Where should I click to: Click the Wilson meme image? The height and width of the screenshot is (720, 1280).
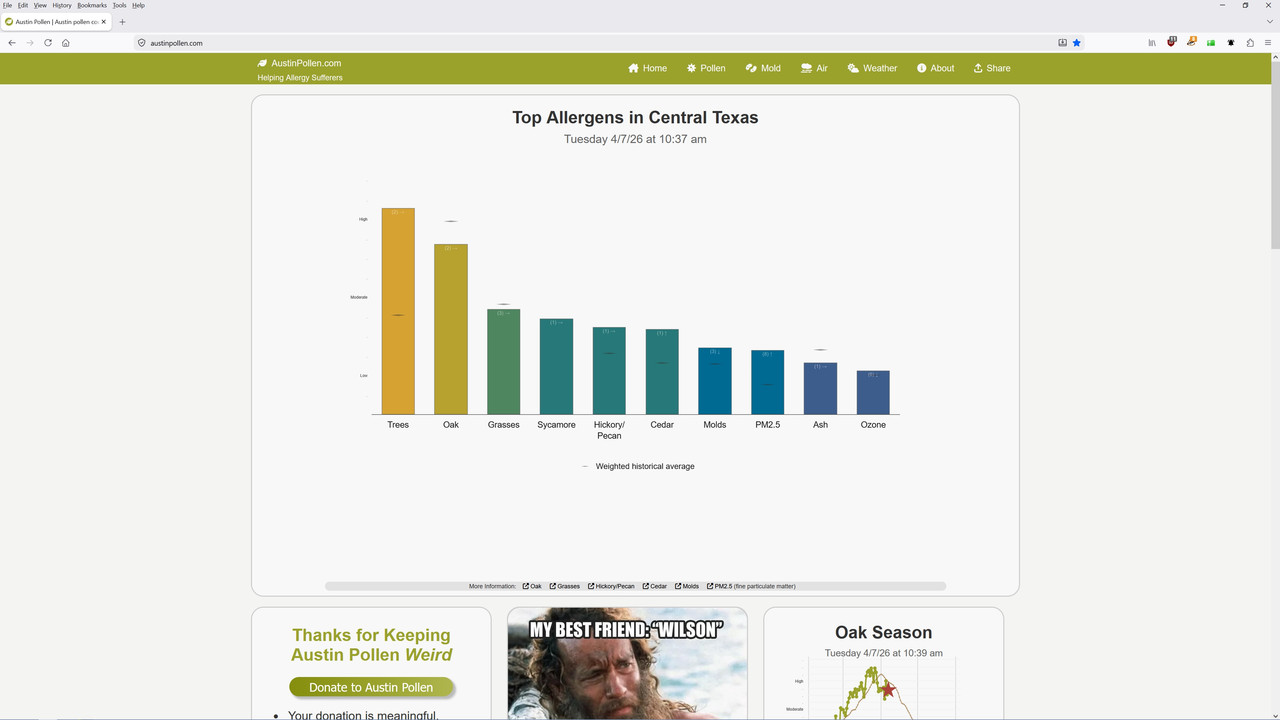[627, 664]
